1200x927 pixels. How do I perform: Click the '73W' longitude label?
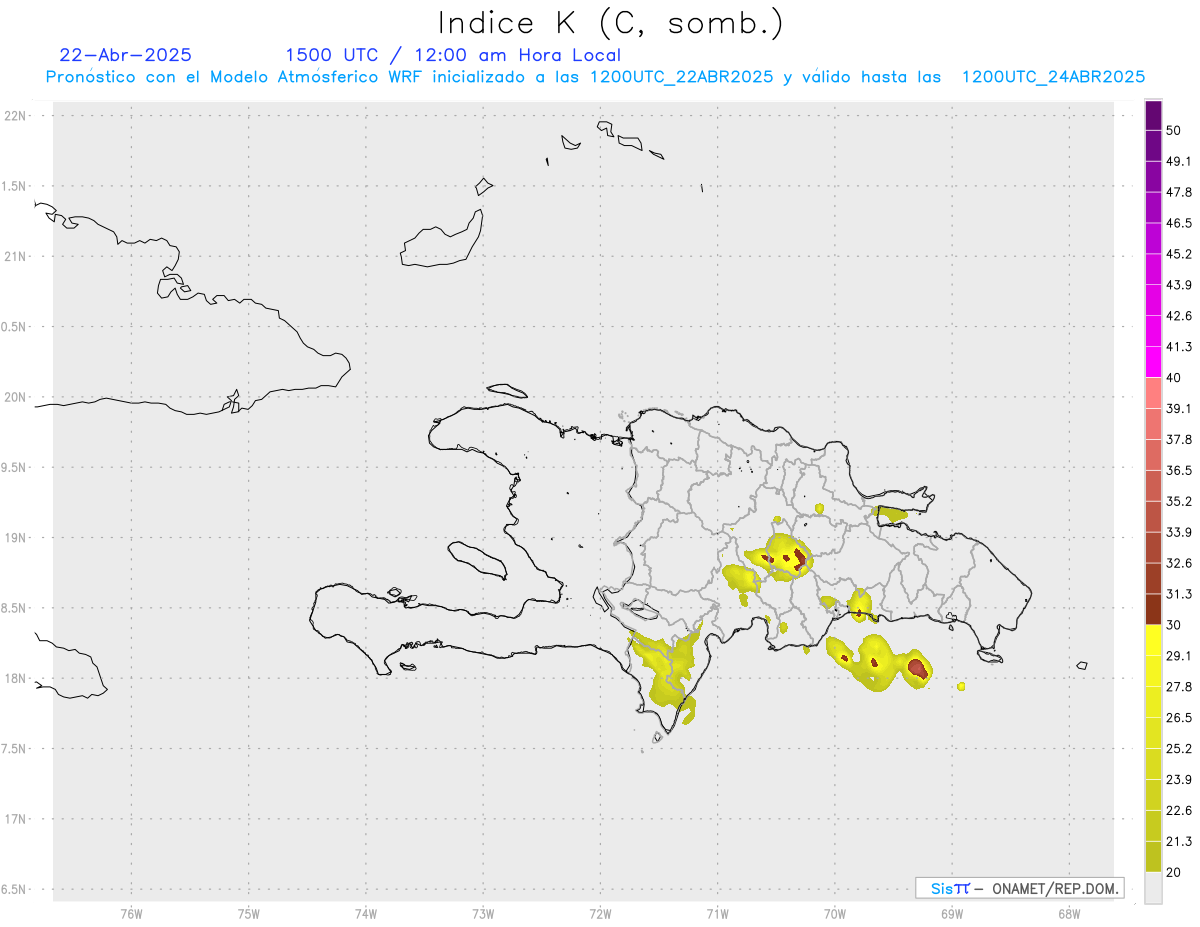(483, 913)
